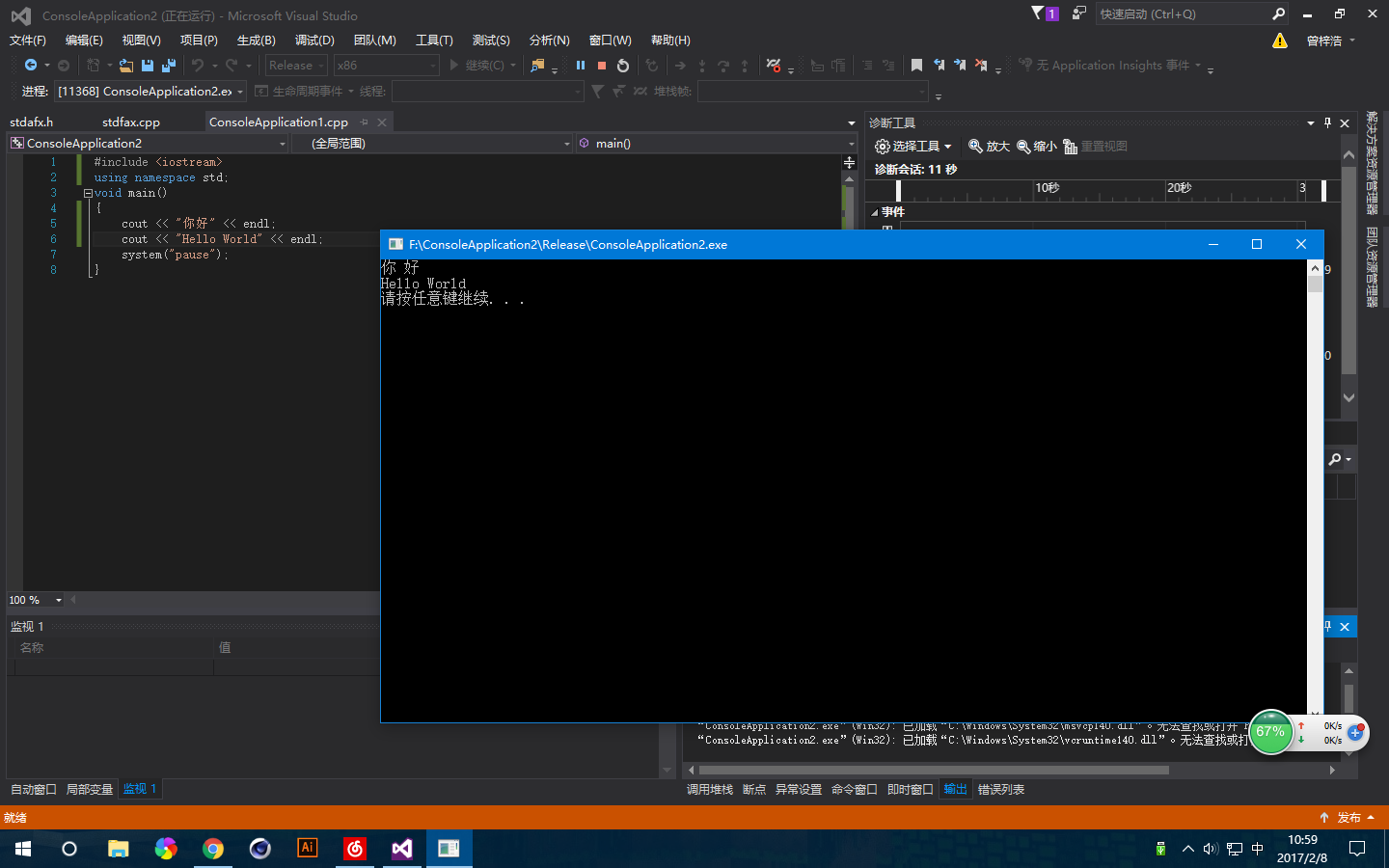Viewport: 1389px width, 868px height.
Task: Open the 解决方案资源管理器 side tab
Action: [x=1372, y=163]
